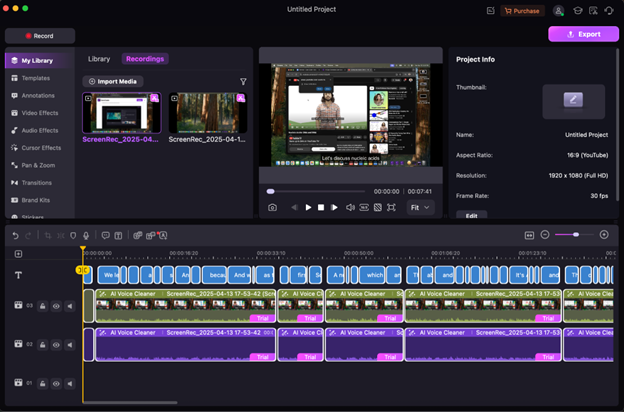Open the Pan & Zoom panel
Viewport: 624px width, 412px height.
click(x=38, y=165)
